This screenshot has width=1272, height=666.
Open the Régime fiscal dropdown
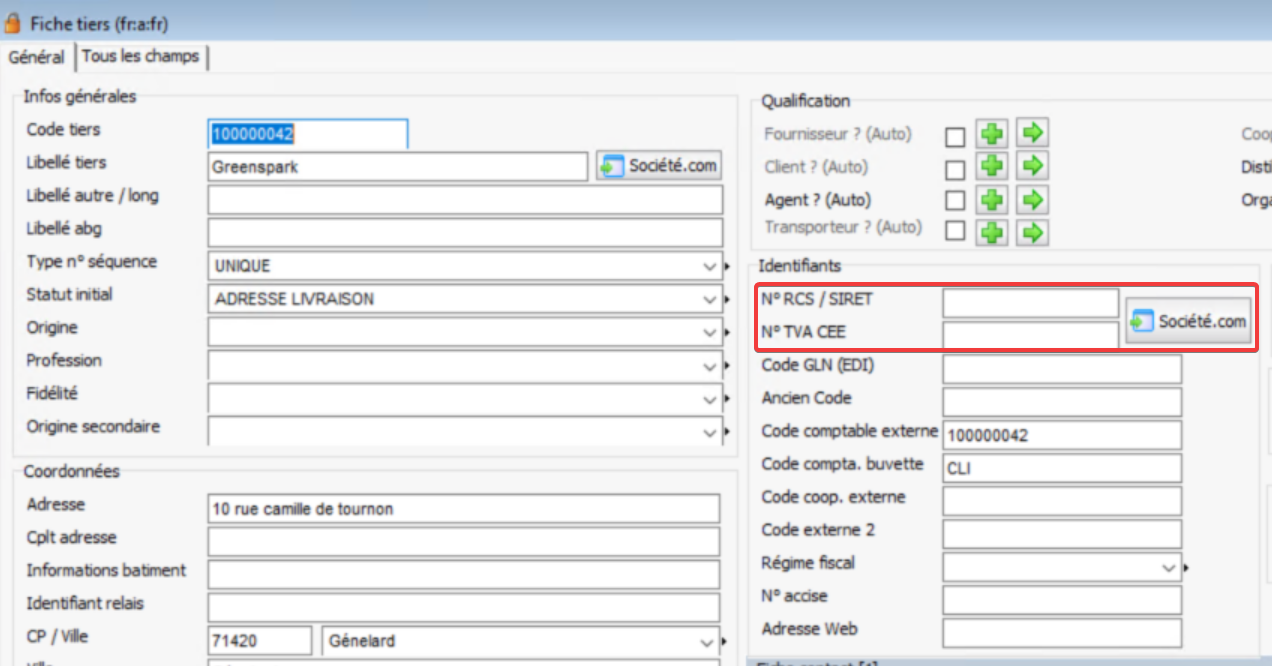(1169, 568)
